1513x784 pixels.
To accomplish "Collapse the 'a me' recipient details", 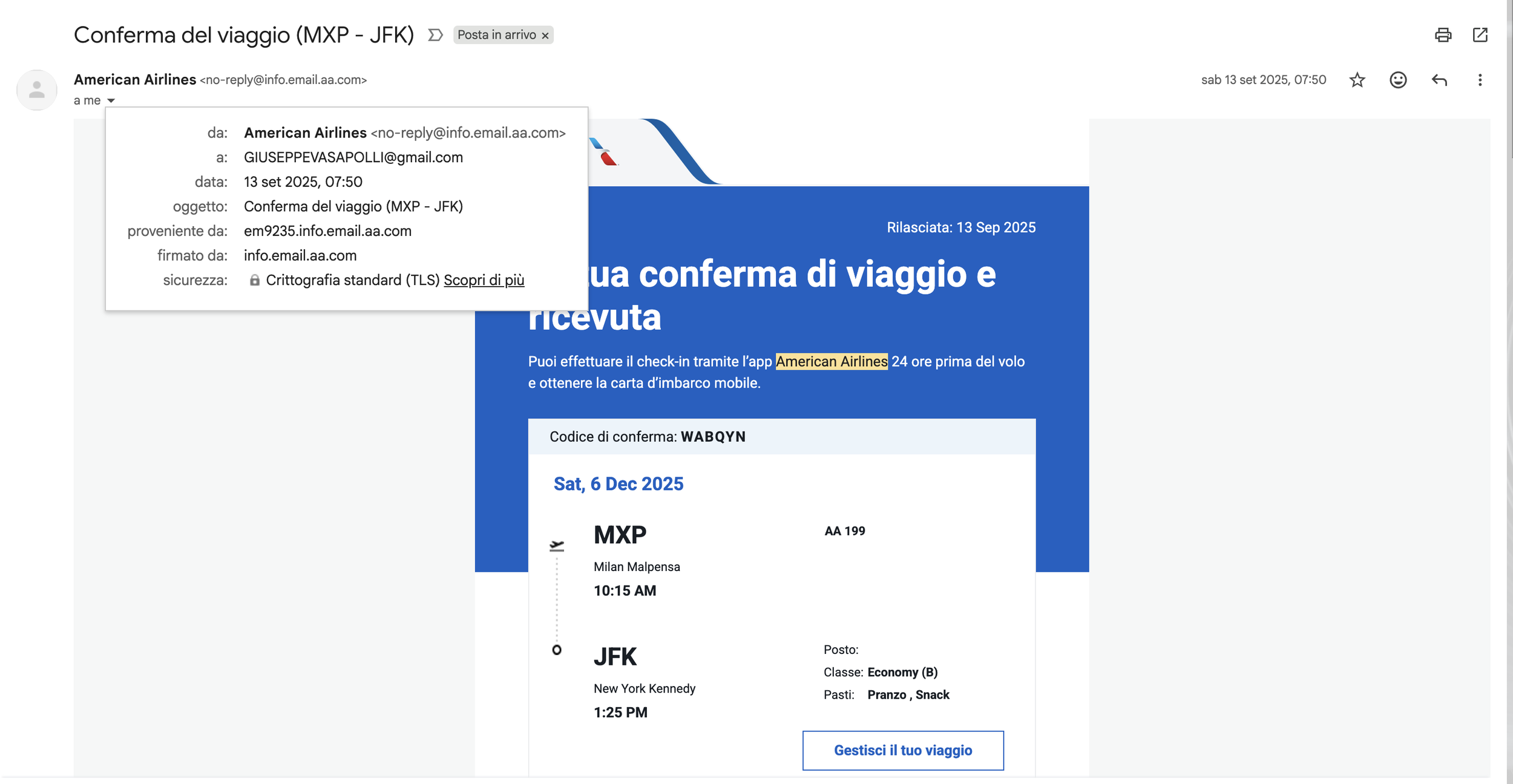I will pos(110,100).
